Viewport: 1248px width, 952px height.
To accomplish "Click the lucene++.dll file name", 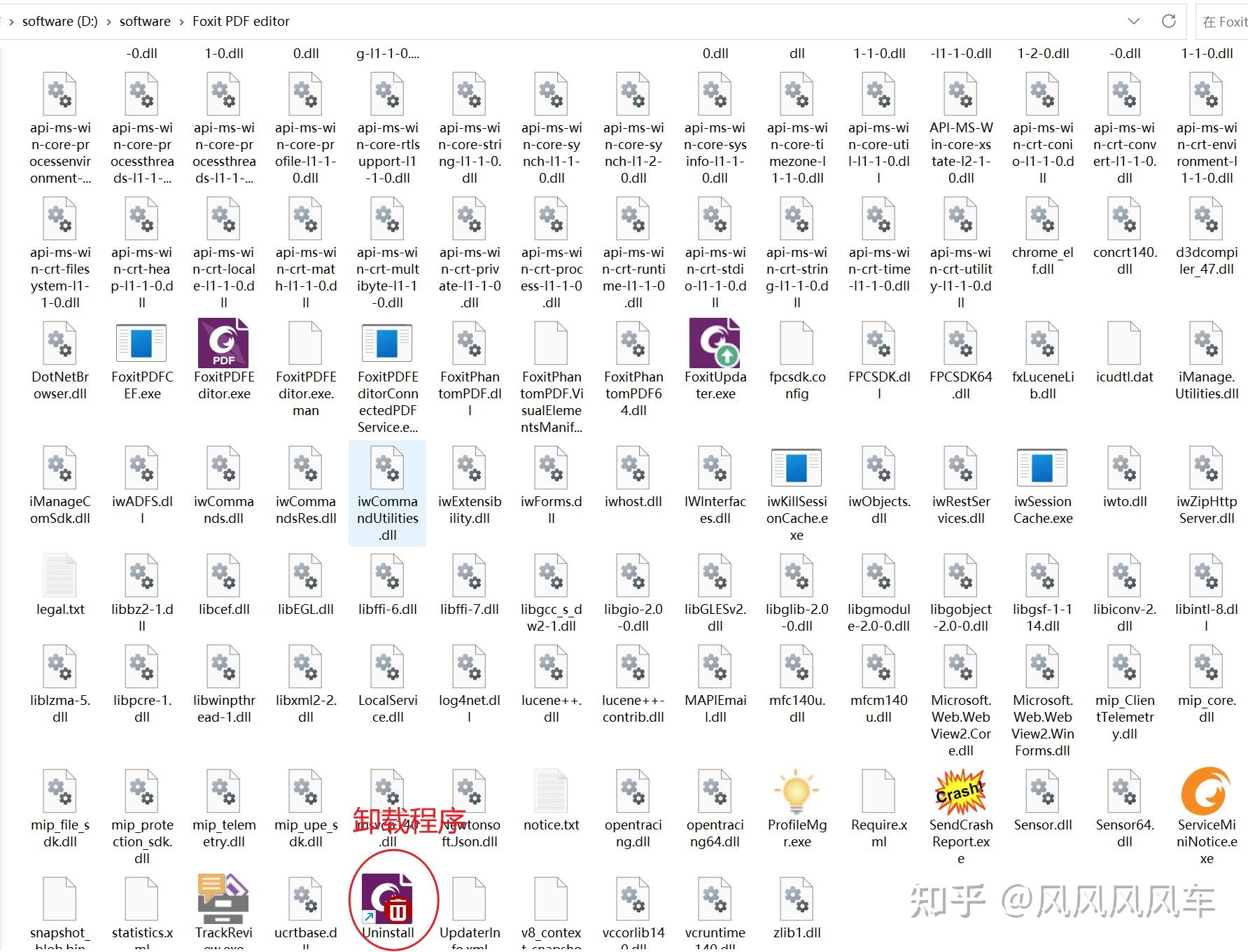I will click(552, 708).
